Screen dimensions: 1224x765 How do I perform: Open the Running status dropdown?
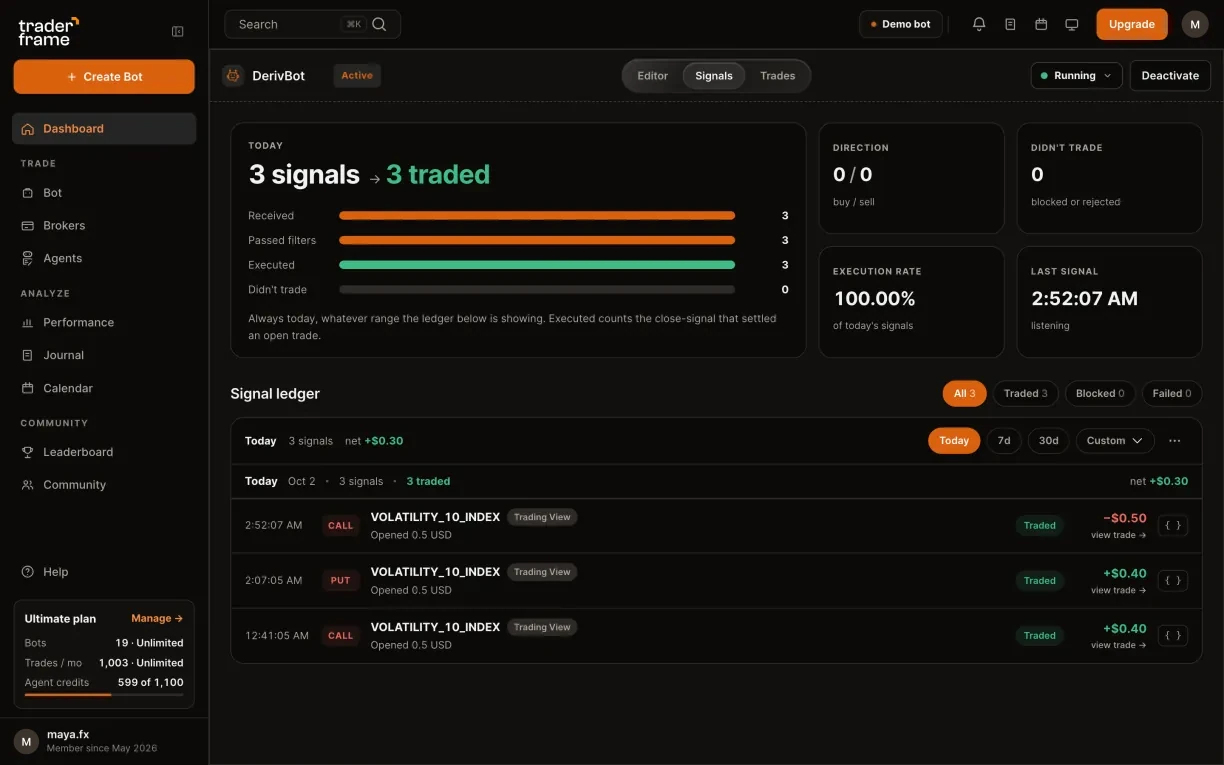tap(1076, 76)
